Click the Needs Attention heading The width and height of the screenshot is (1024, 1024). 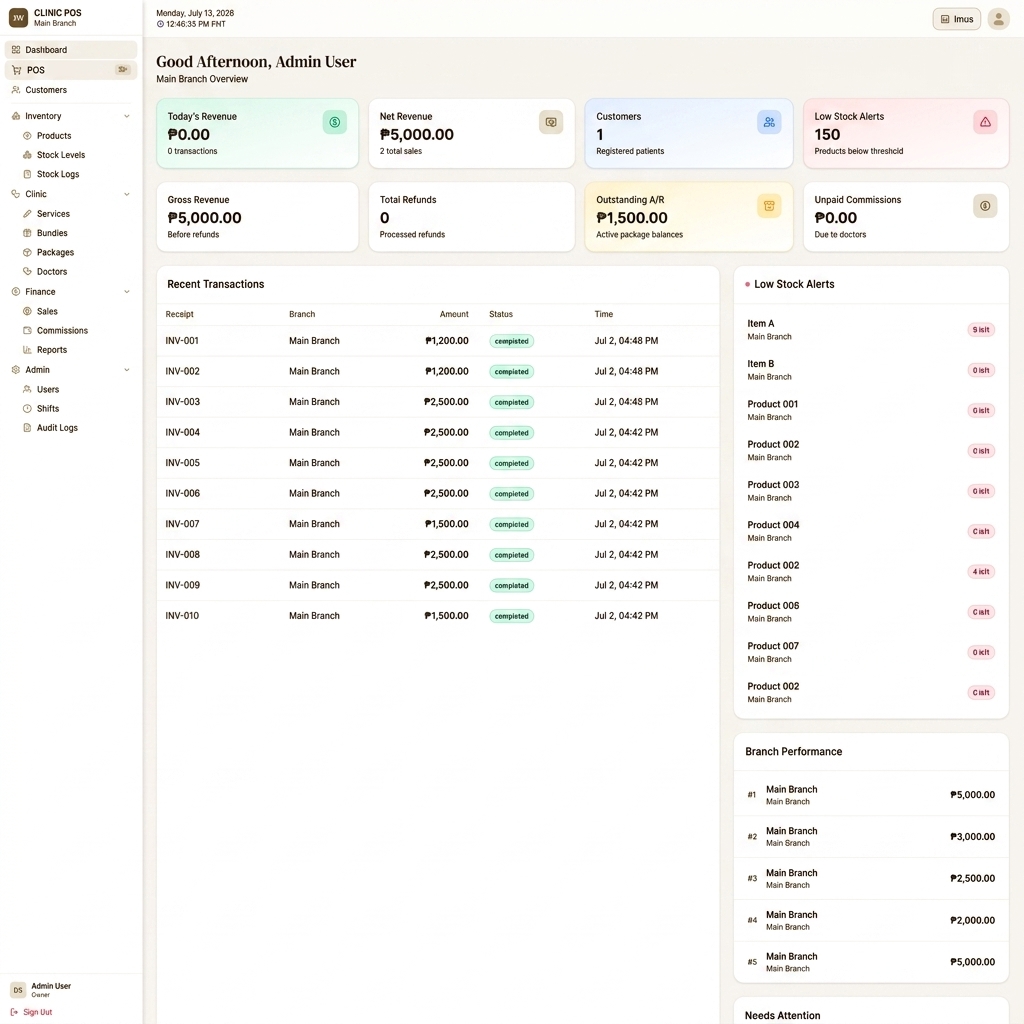click(782, 1016)
